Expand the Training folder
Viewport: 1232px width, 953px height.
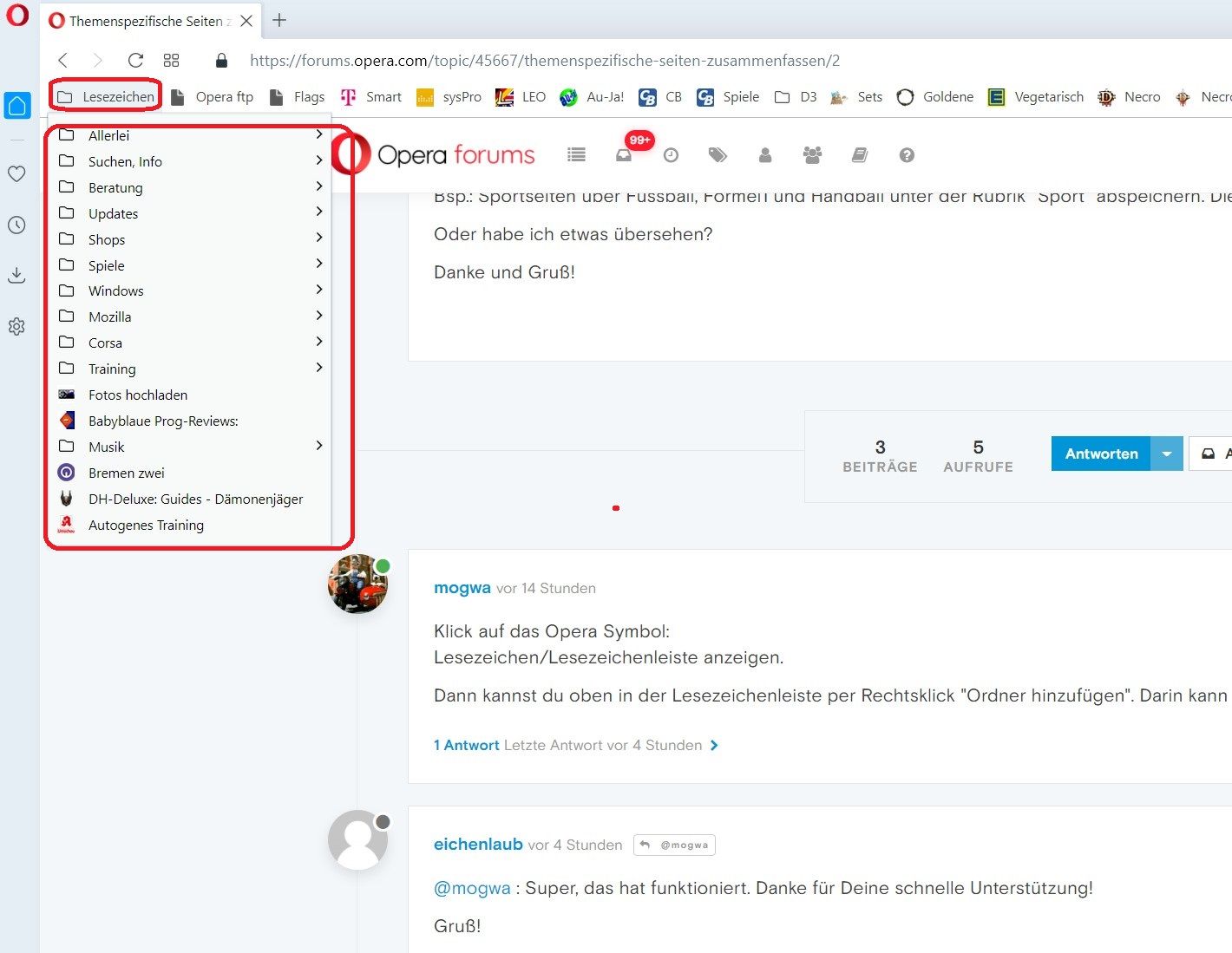191,369
